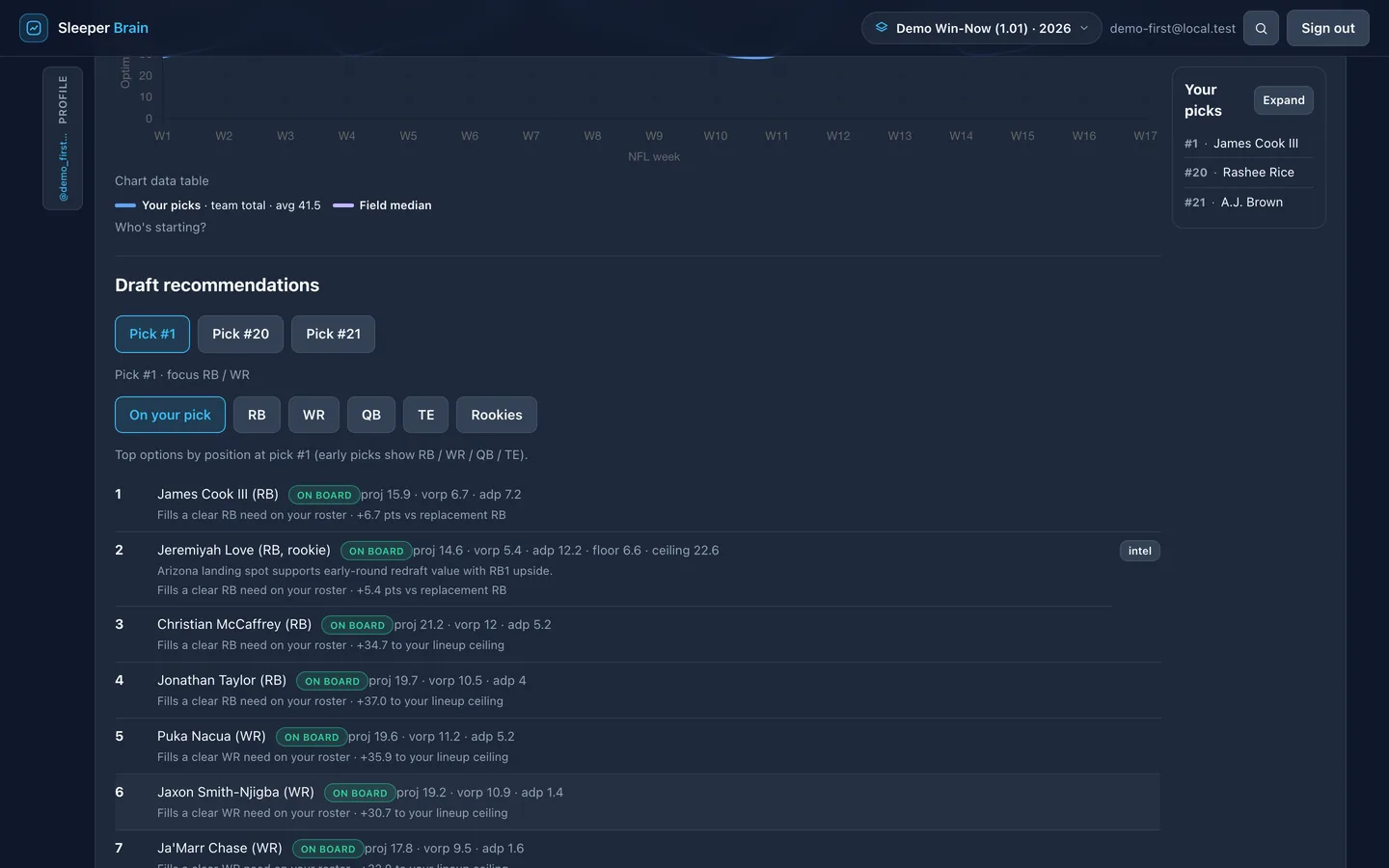Viewport: 1389px width, 868px height.
Task: Open the Demo Win-Now league dropdown
Action: coord(981,28)
